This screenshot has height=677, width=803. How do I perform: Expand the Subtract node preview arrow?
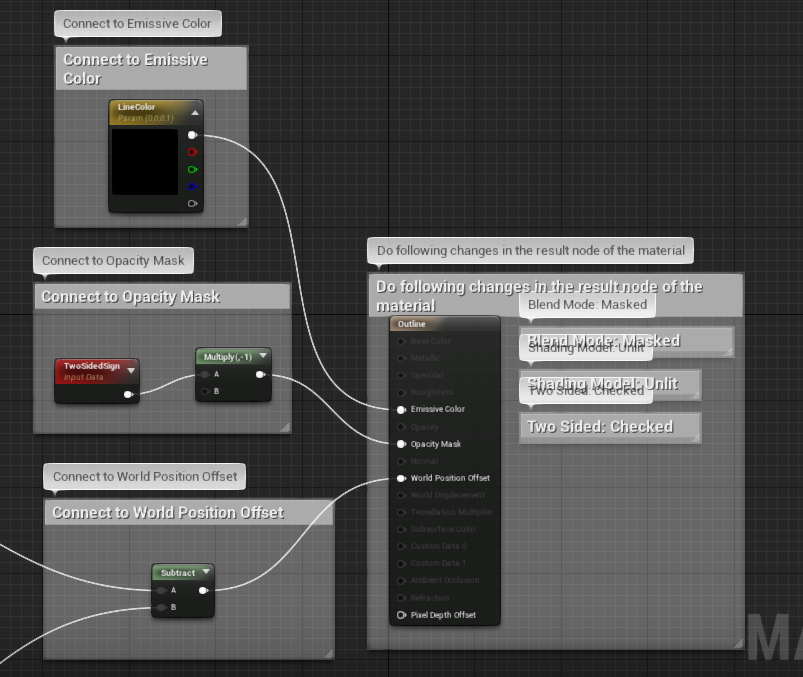(x=206, y=572)
